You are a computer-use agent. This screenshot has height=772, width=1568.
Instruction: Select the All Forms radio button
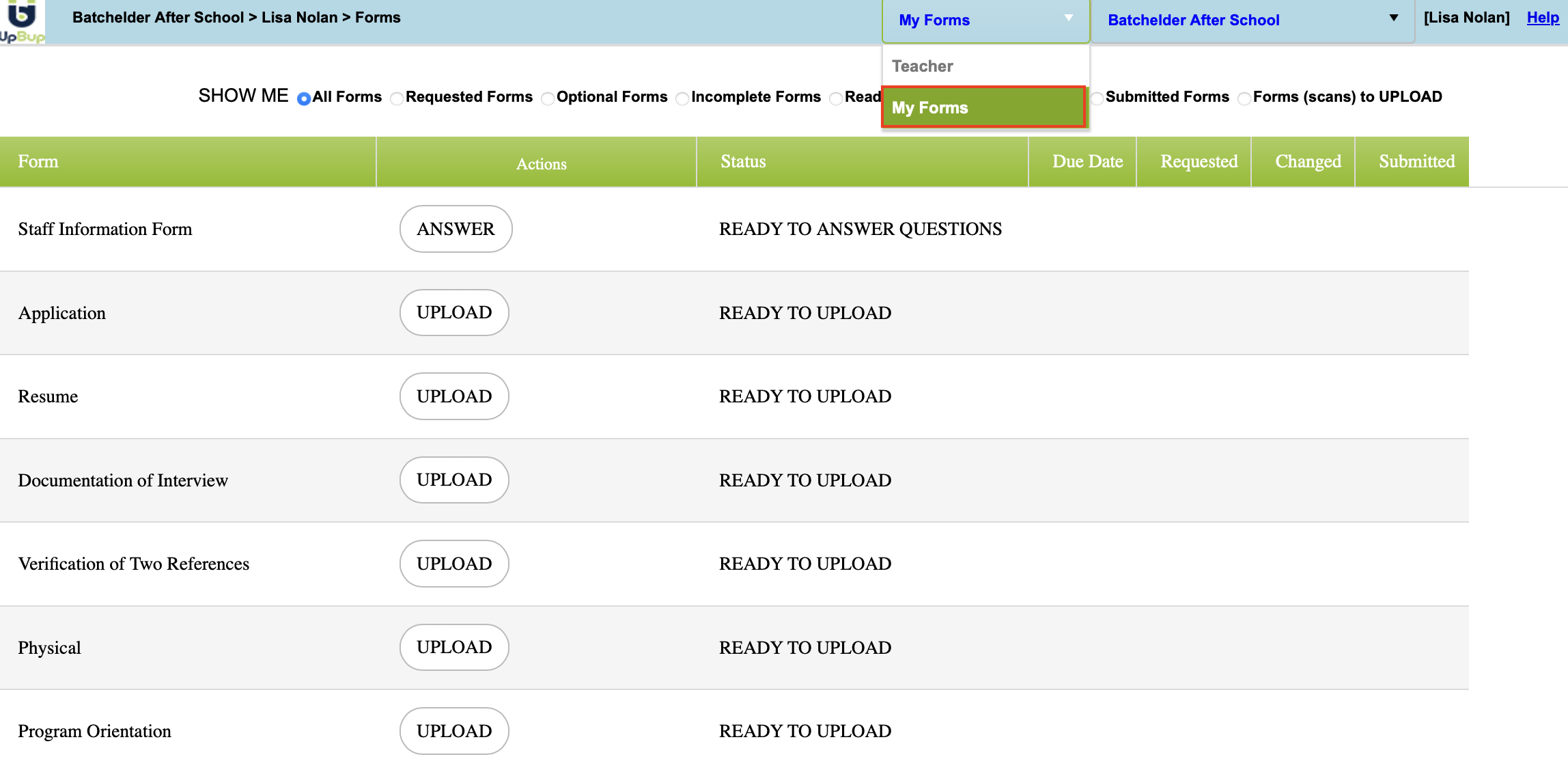coord(304,98)
